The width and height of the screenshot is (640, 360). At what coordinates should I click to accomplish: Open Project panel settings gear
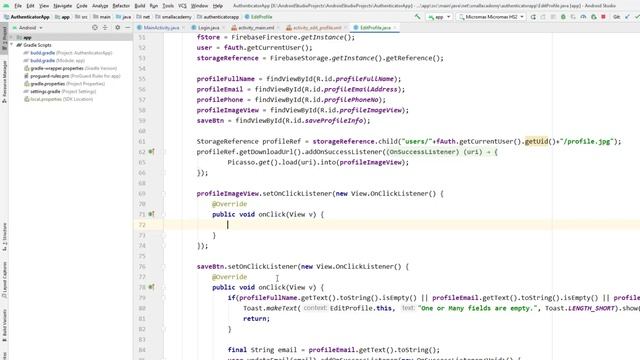[118, 27]
